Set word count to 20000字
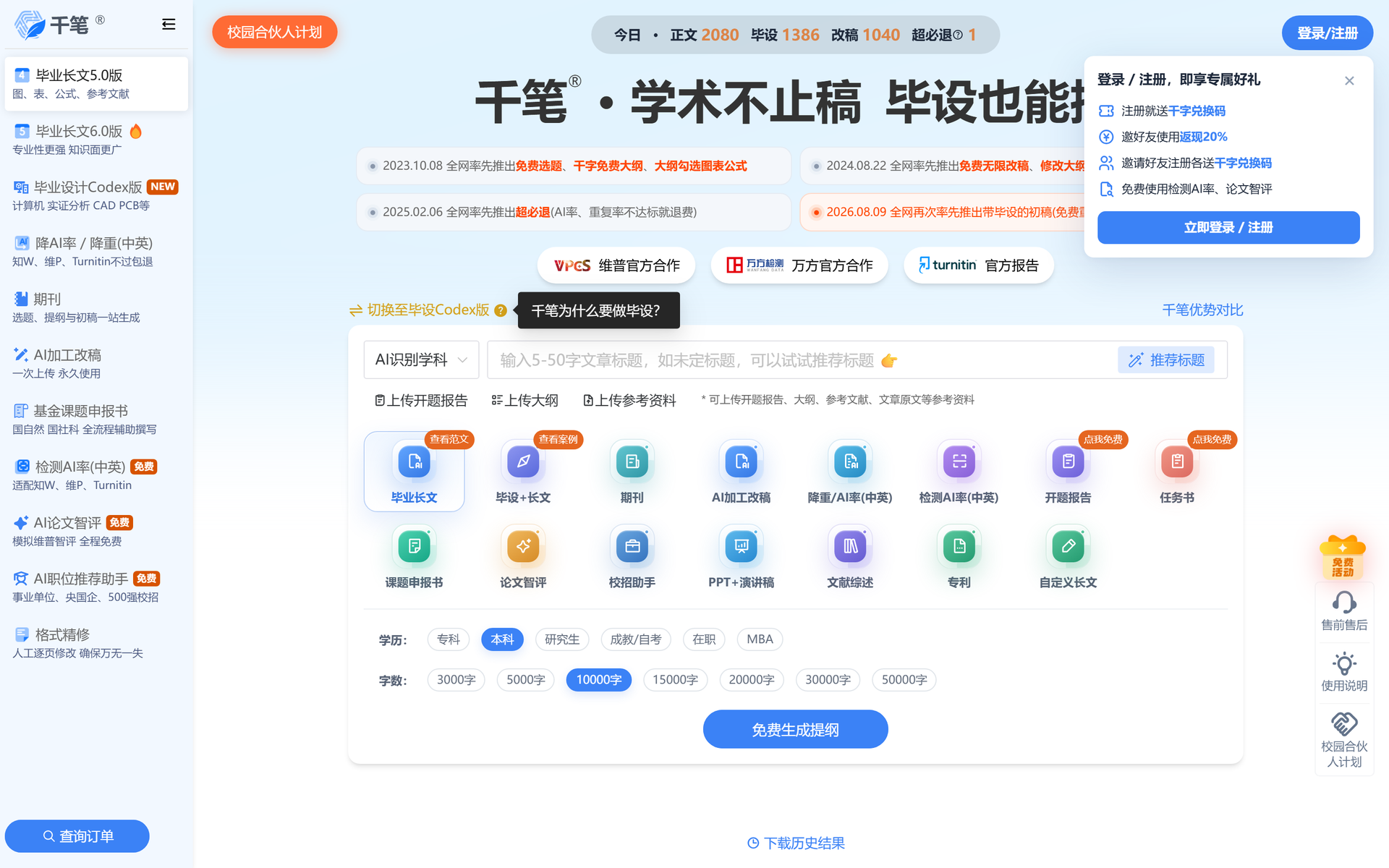The width and height of the screenshot is (1389, 868). point(752,680)
